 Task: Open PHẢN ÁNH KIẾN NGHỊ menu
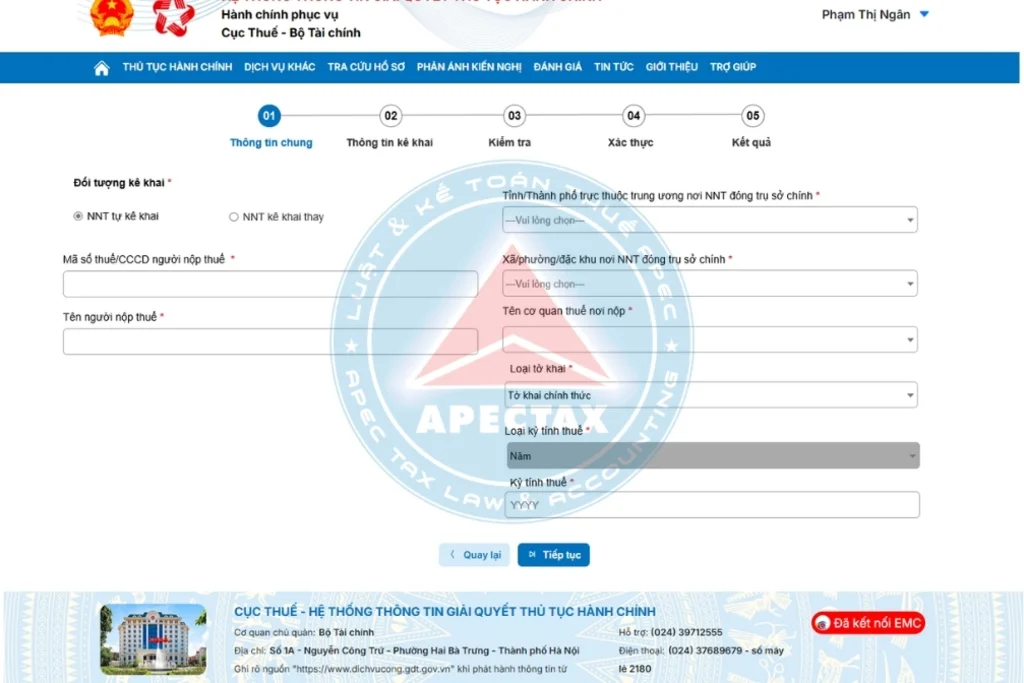click(469, 67)
